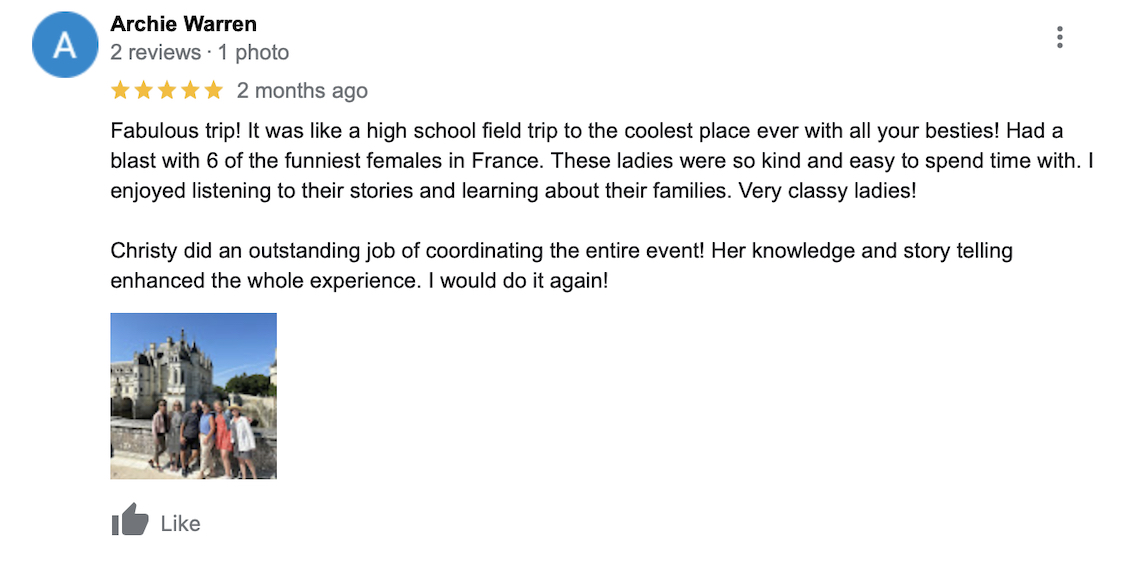Click the third gold rating star

click(167, 91)
